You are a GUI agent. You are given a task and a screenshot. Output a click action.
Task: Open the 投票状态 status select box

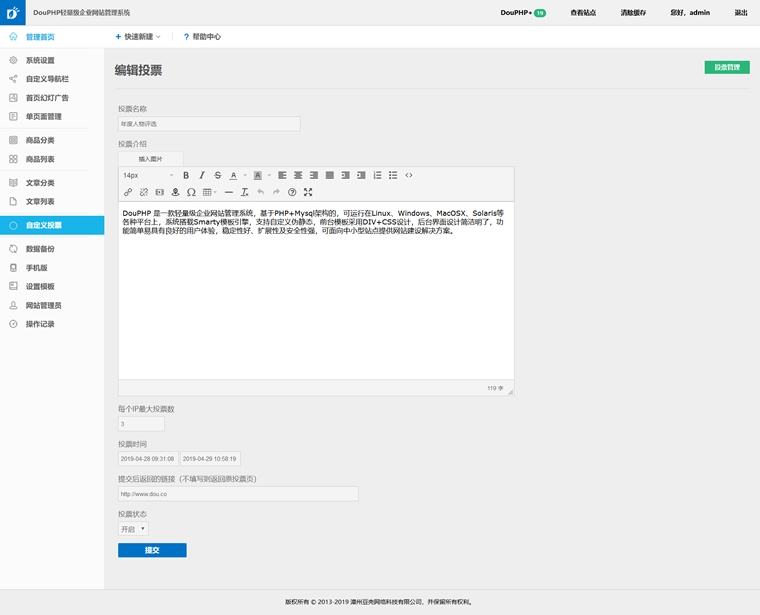pyautogui.click(x=133, y=529)
